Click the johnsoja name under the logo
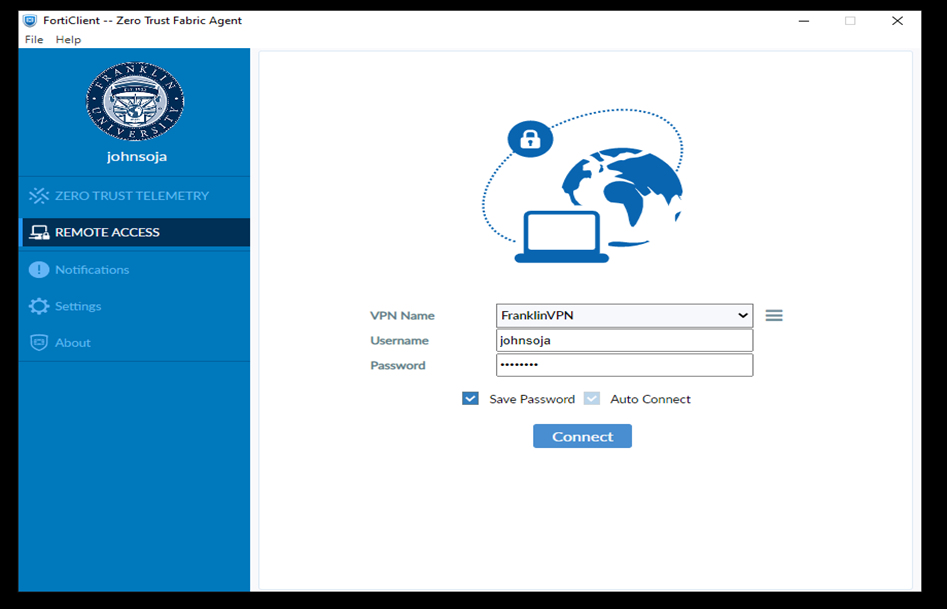Viewport: 947px width, 609px height. (137, 157)
